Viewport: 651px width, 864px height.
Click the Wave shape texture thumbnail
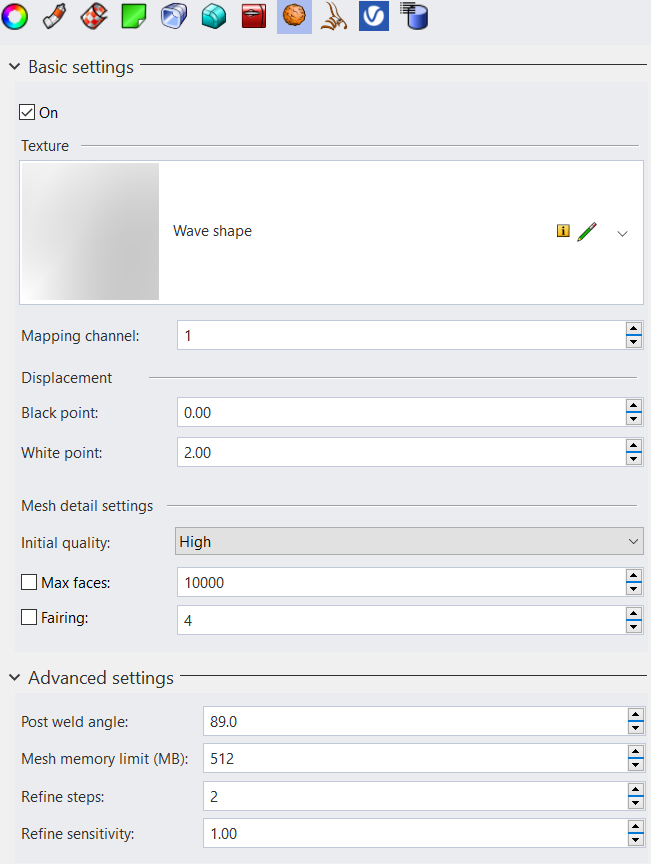[90, 231]
